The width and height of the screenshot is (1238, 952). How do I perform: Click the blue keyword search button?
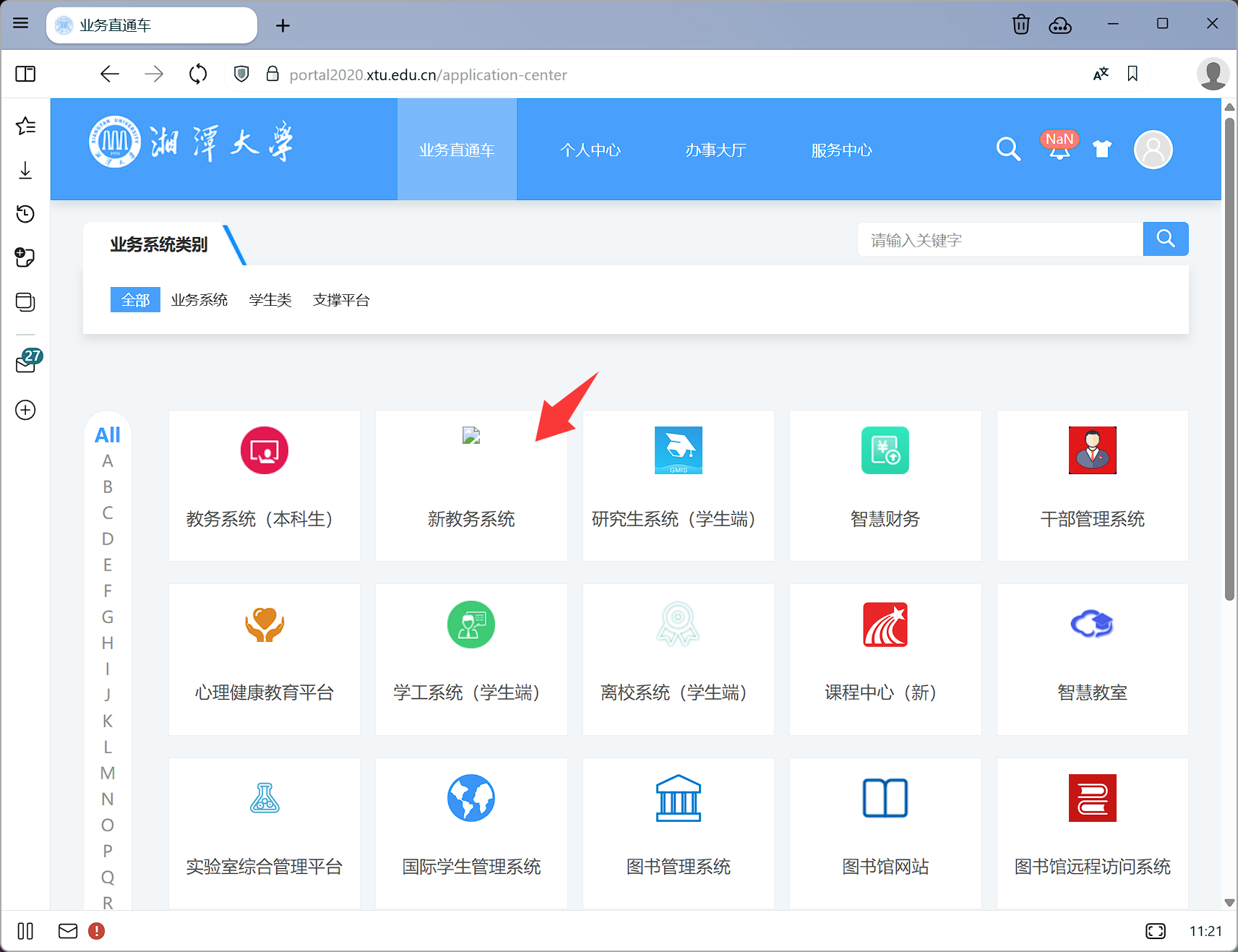[x=1165, y=239]
